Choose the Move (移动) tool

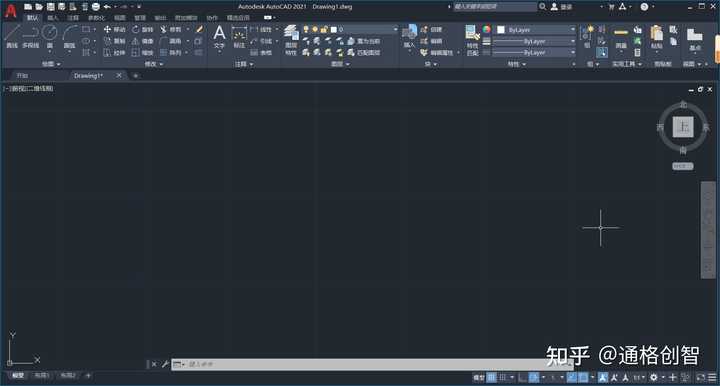[x=115, y=29]
